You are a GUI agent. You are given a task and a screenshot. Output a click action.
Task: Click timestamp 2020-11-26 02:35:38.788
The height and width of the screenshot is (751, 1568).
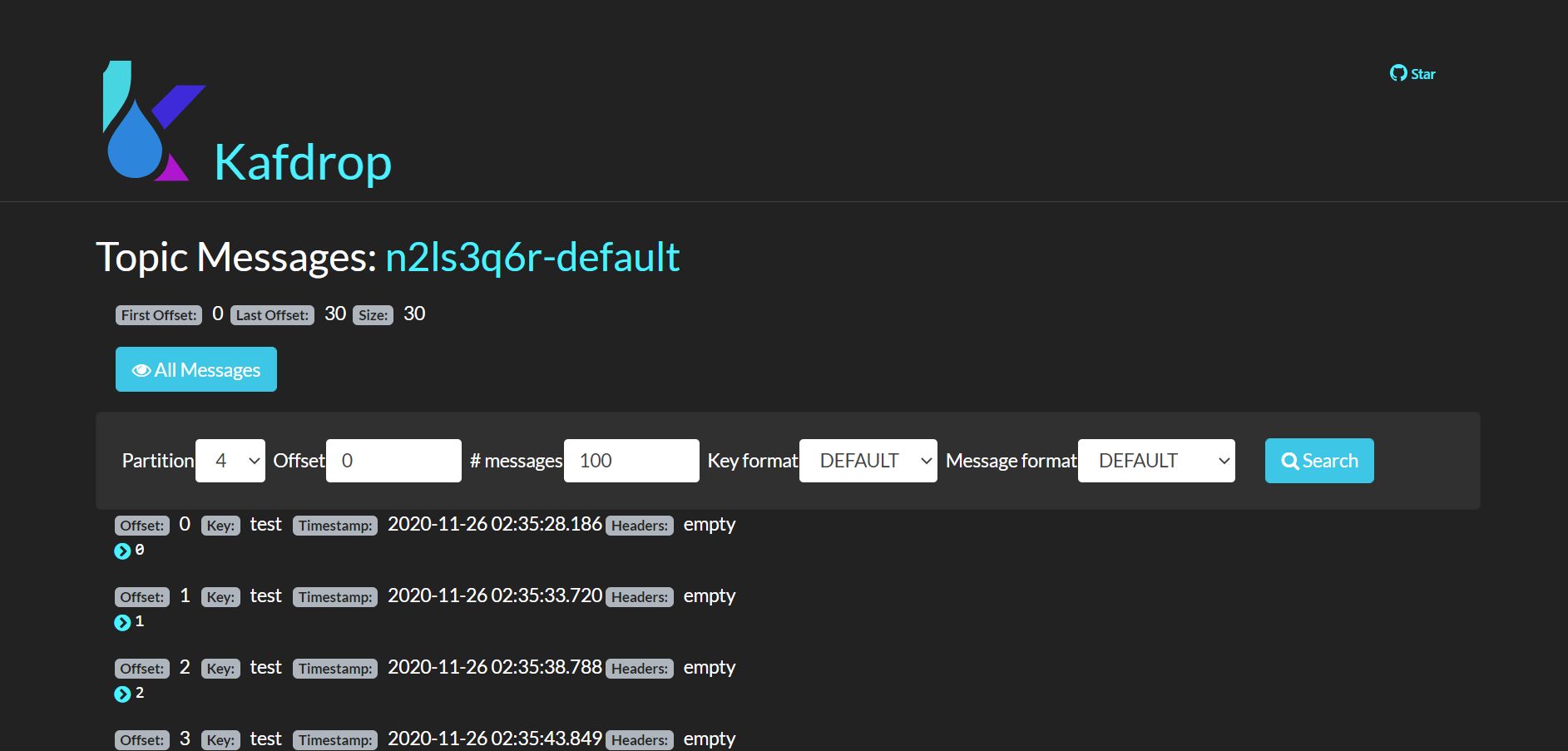[495, 668]
